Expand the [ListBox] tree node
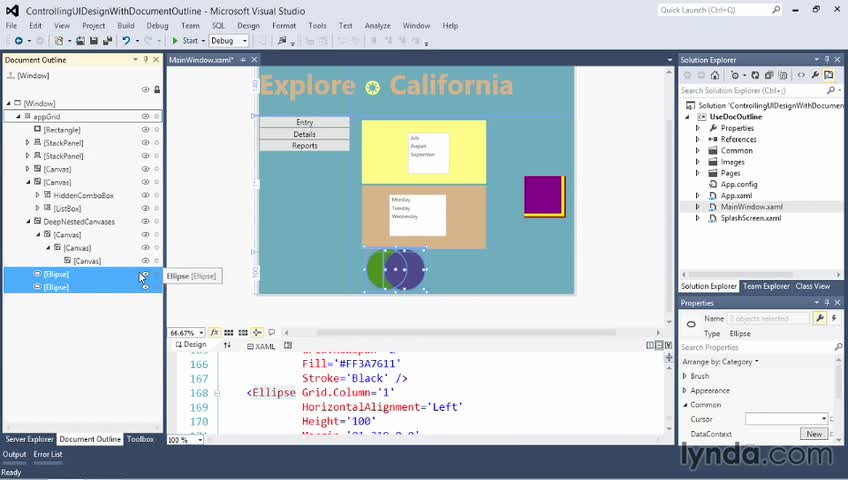Image resolution: width=848 pixels, height=480 pixels. [x=37, y=208]
